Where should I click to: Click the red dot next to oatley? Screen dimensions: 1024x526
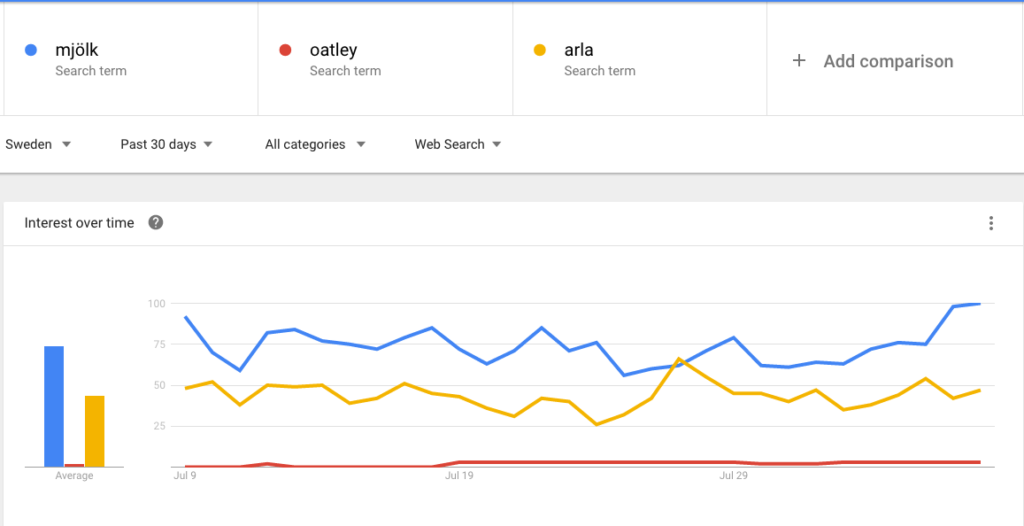[x=285, y=50]
